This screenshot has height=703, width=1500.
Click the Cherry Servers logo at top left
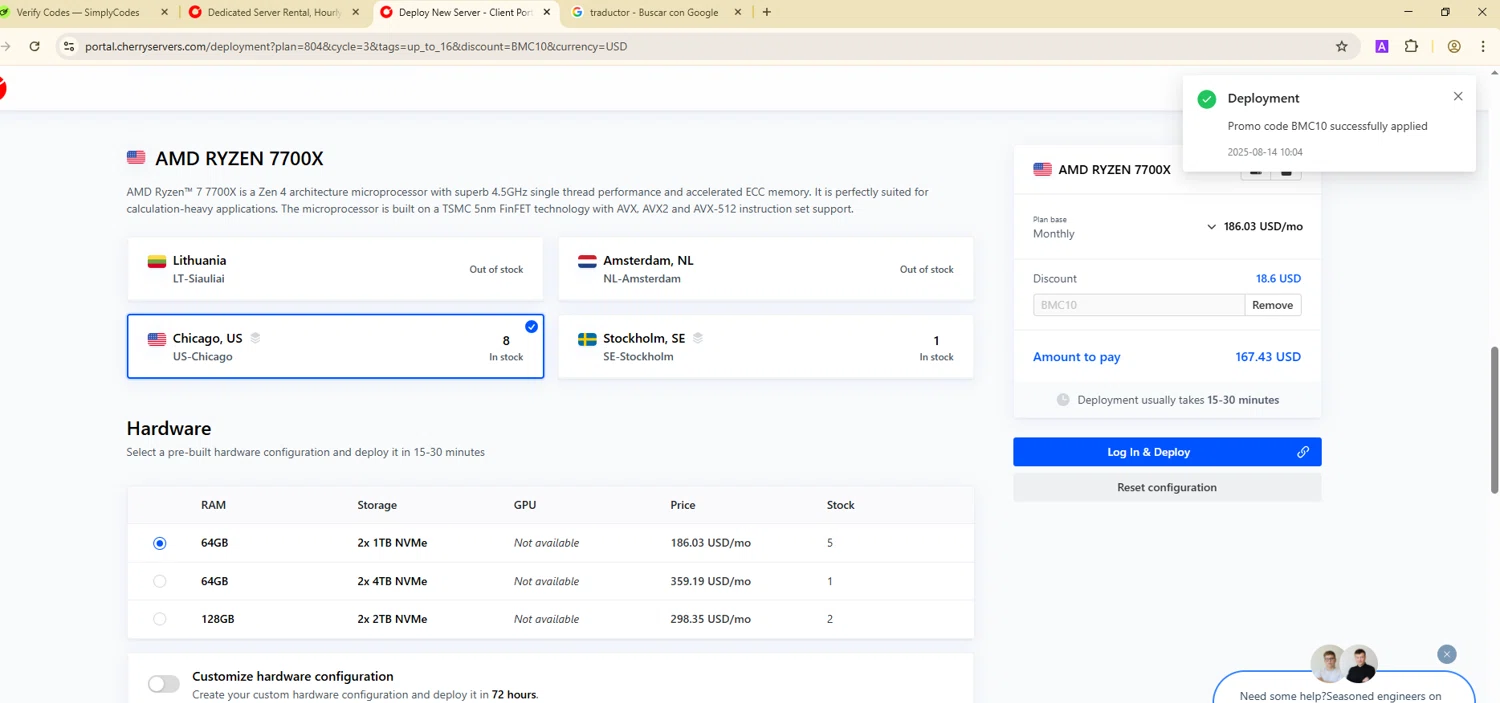[x=3, y=88]
